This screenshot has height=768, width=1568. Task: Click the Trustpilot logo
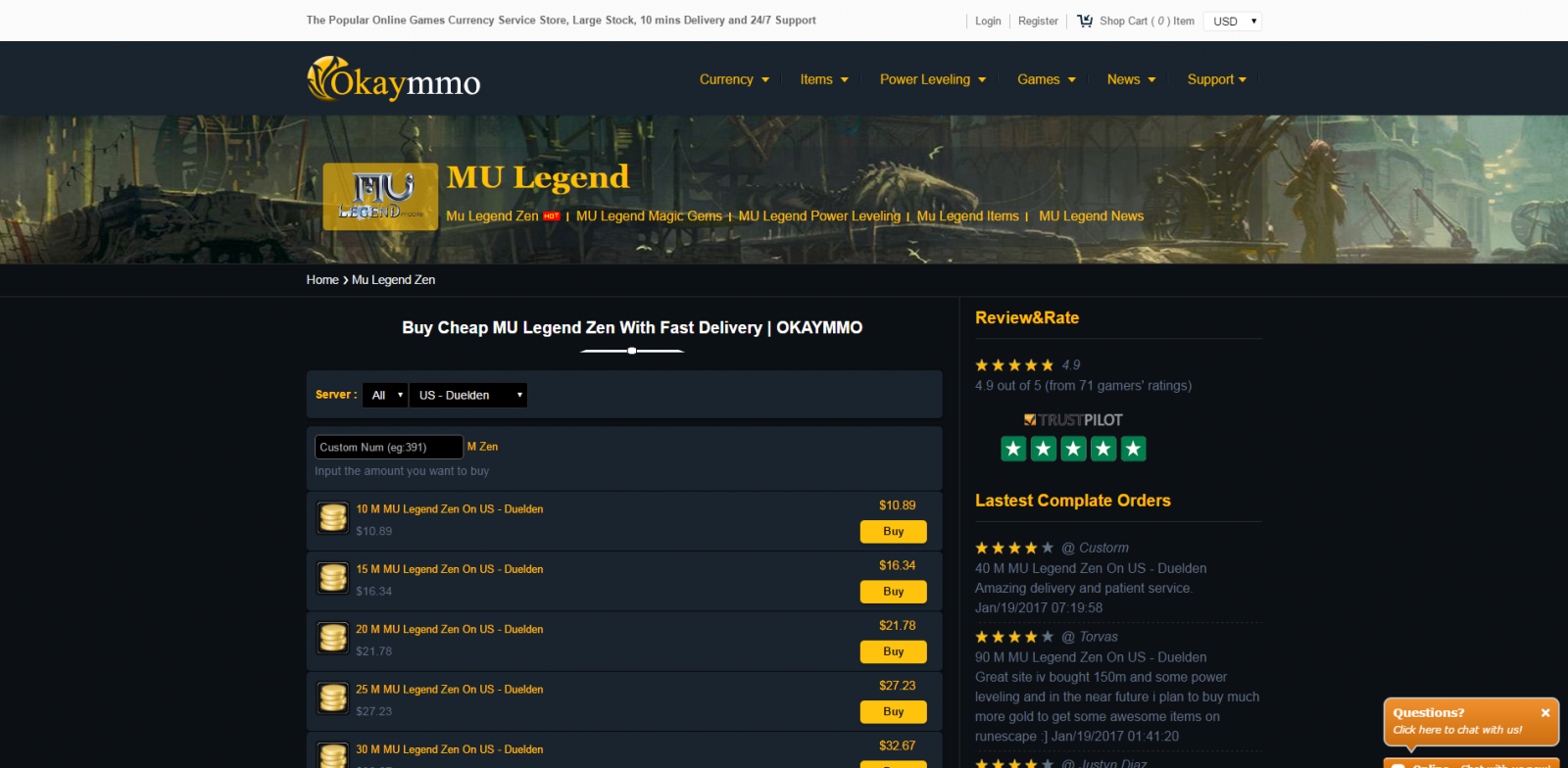[x=1073, y=419]
